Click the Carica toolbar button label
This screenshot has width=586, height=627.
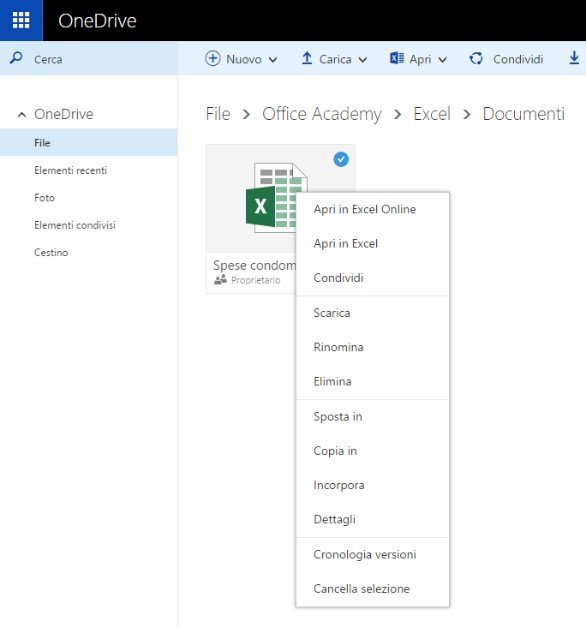pyautogui.click(x=335, y=59)
